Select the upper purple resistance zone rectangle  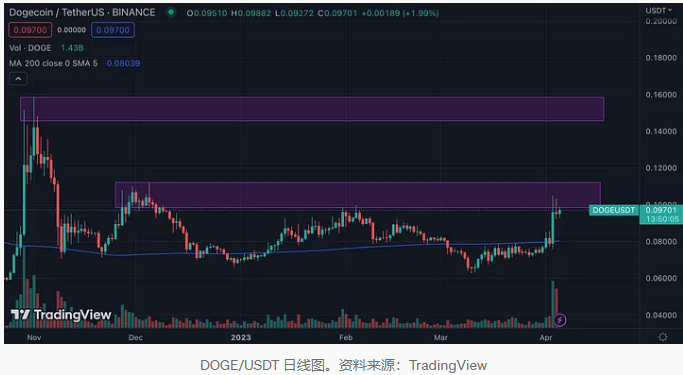point(312,109)
